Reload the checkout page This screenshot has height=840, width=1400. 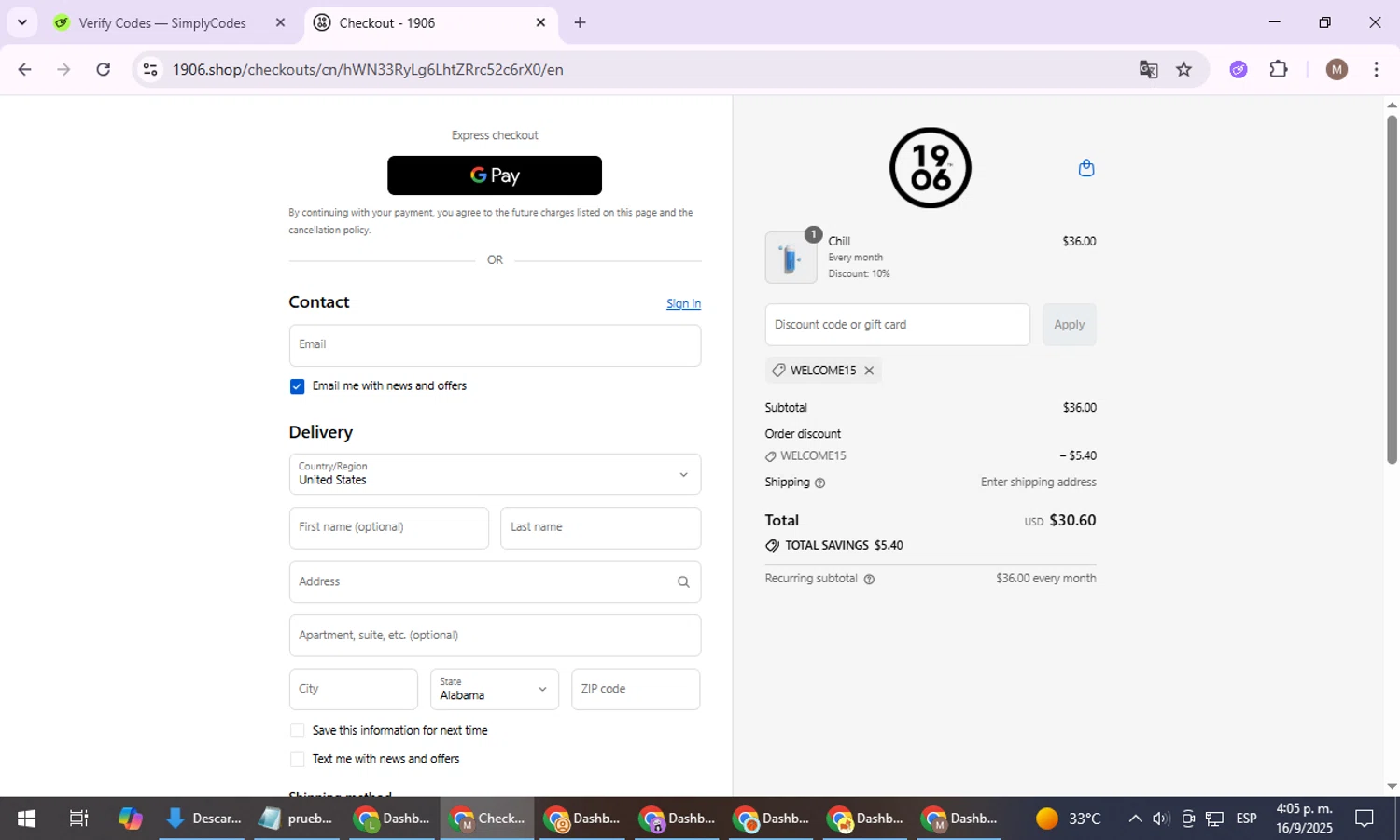coord(104,69)
